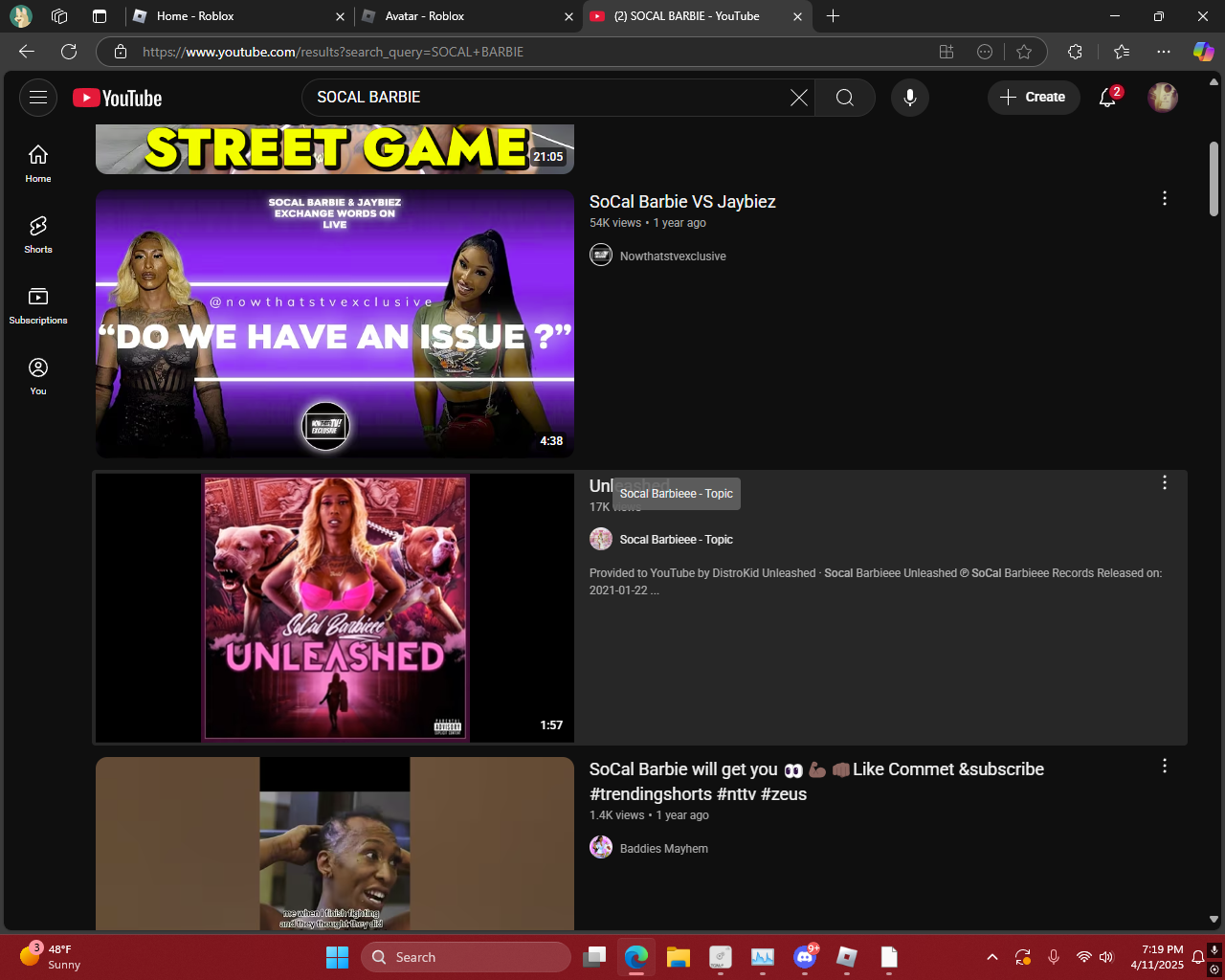The image size is (1225, 980).
Task: Open the Windows Start menu
Action: (338, 957)
